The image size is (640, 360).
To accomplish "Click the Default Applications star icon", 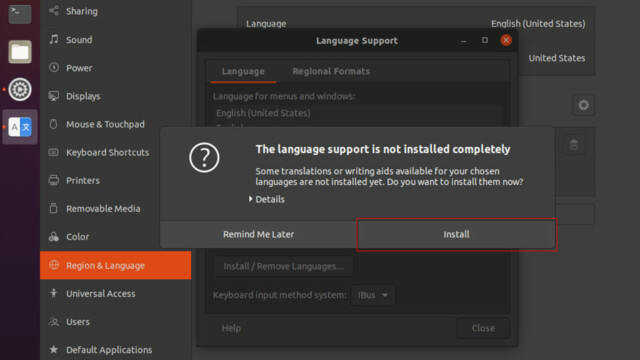I will coord(54,349).
